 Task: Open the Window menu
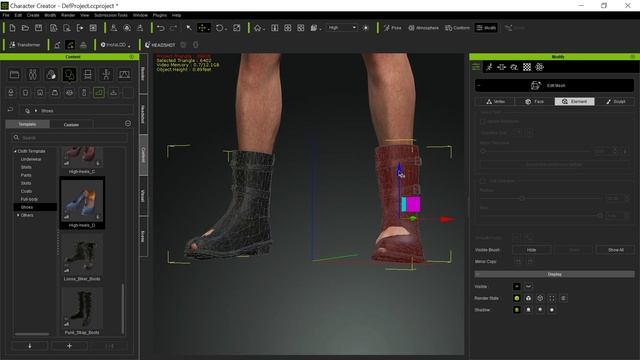(140, 15)
